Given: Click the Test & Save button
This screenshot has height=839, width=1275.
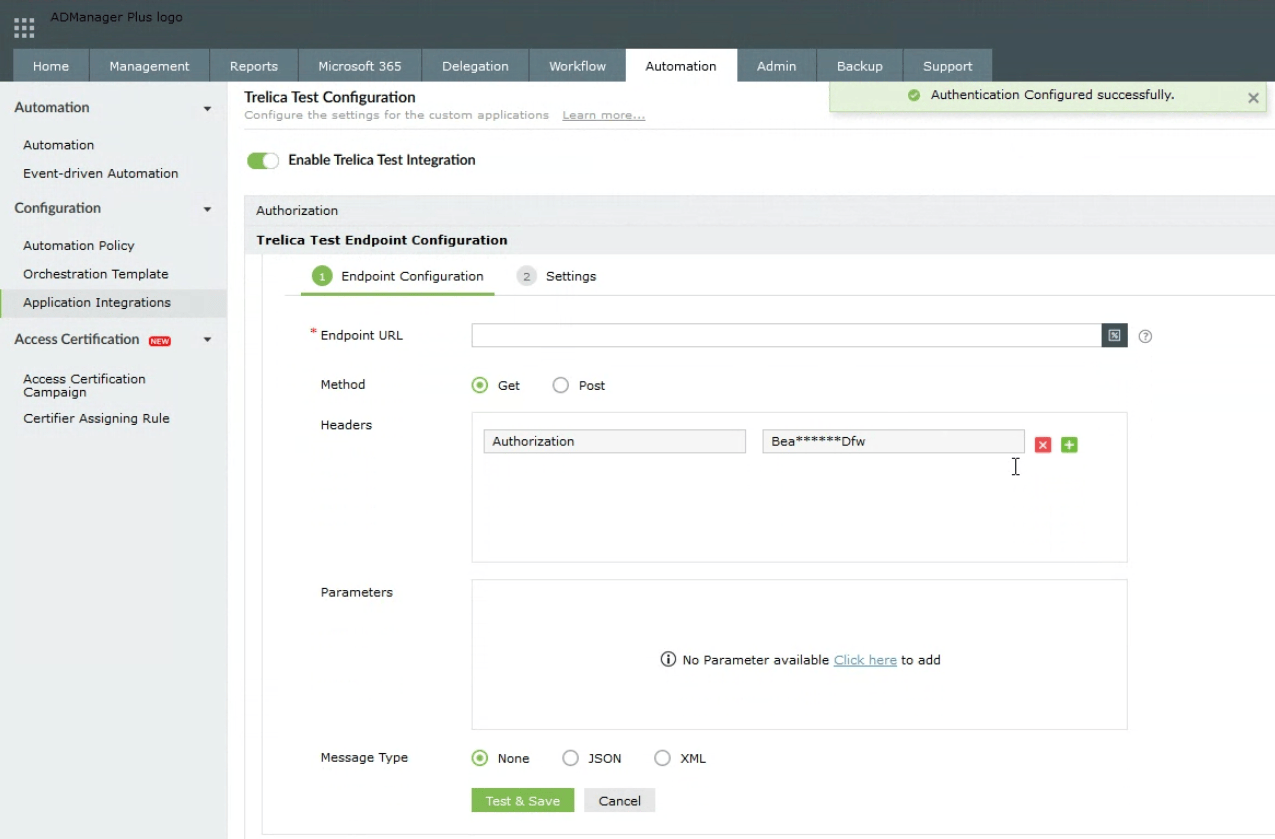Looking at the screenshot, I should coord(523,801).
